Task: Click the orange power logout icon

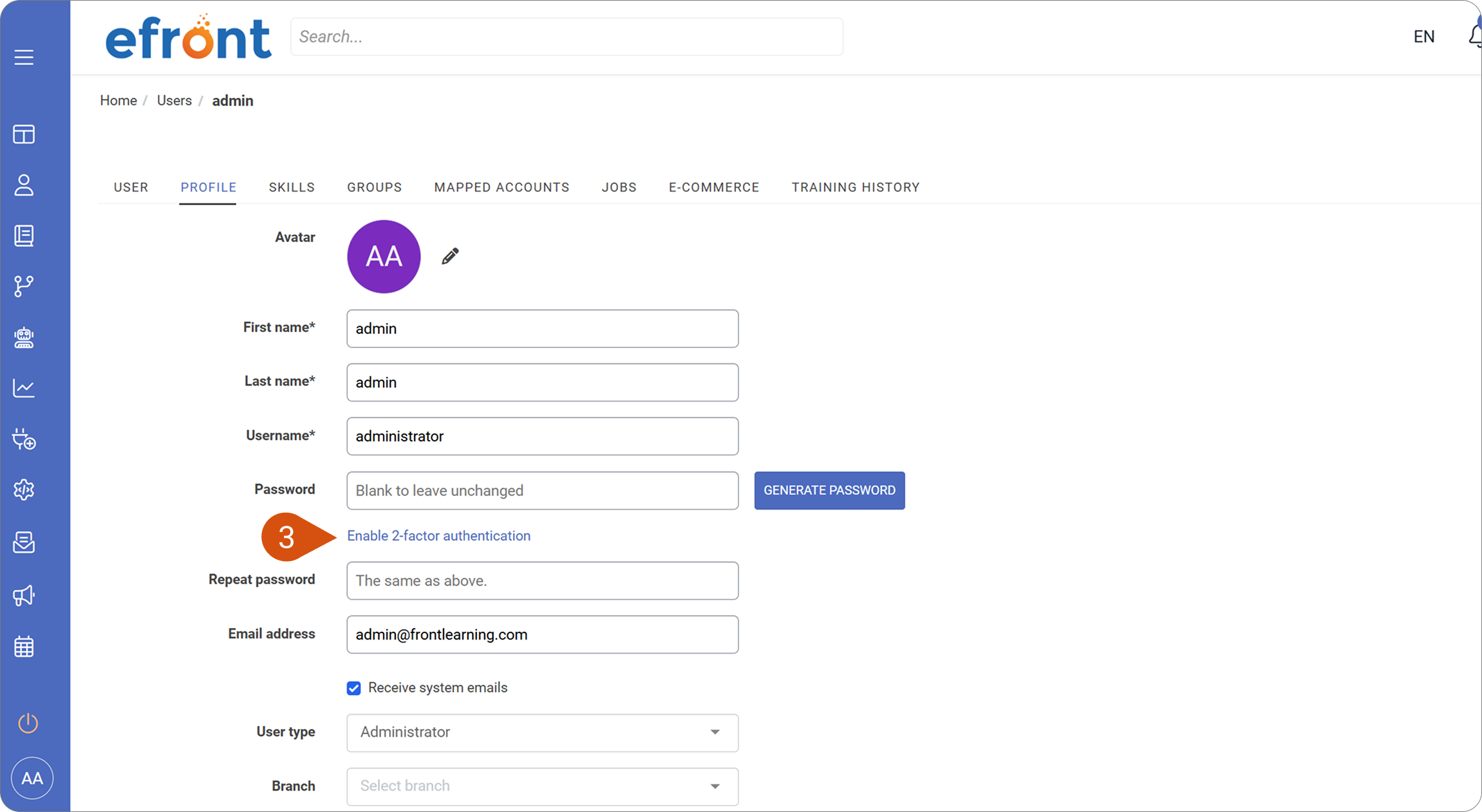Action: click(28, 723)
